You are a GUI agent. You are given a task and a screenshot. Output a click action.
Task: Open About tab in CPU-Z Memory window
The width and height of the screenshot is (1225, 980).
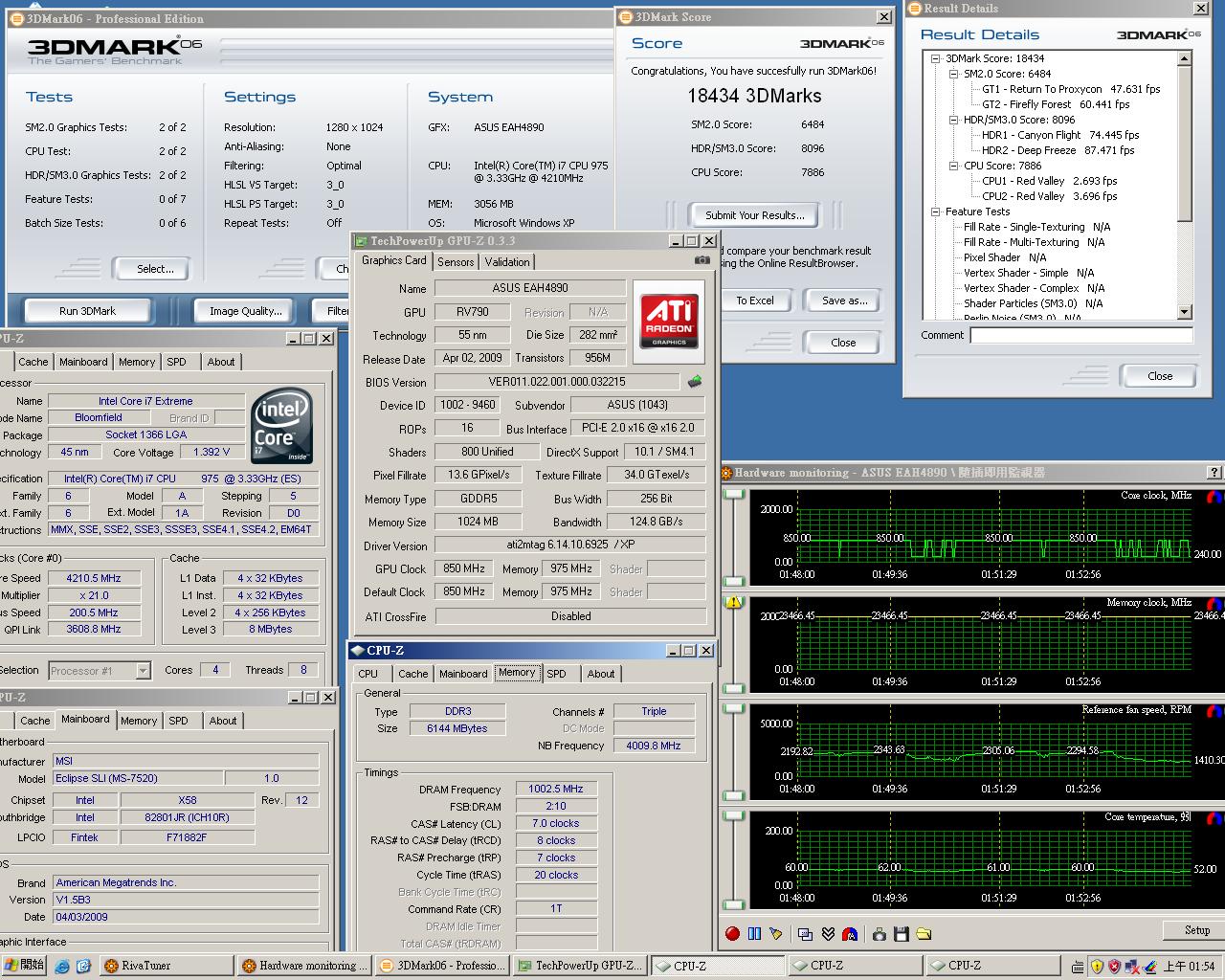click(601, 674)
